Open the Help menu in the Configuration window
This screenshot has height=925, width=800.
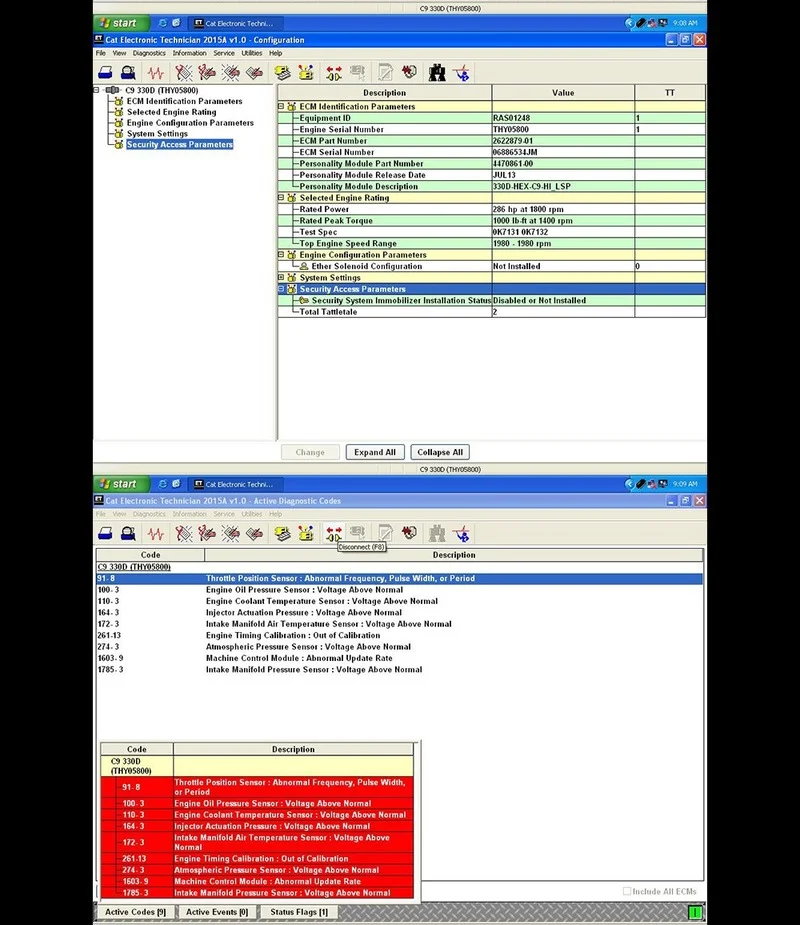[x=276, y=53]
